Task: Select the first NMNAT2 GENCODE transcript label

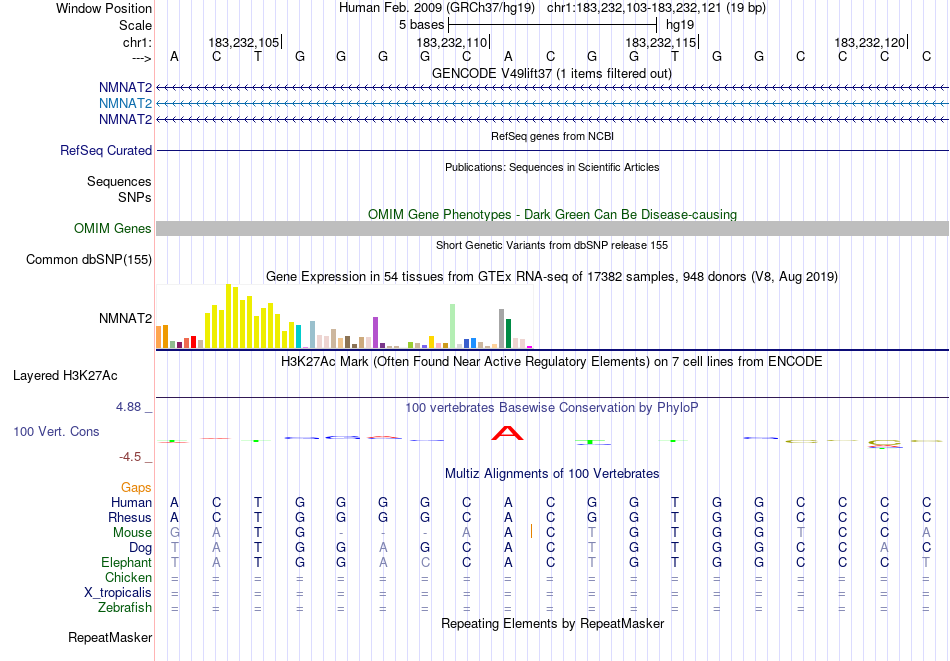Action: coord(125,88)
